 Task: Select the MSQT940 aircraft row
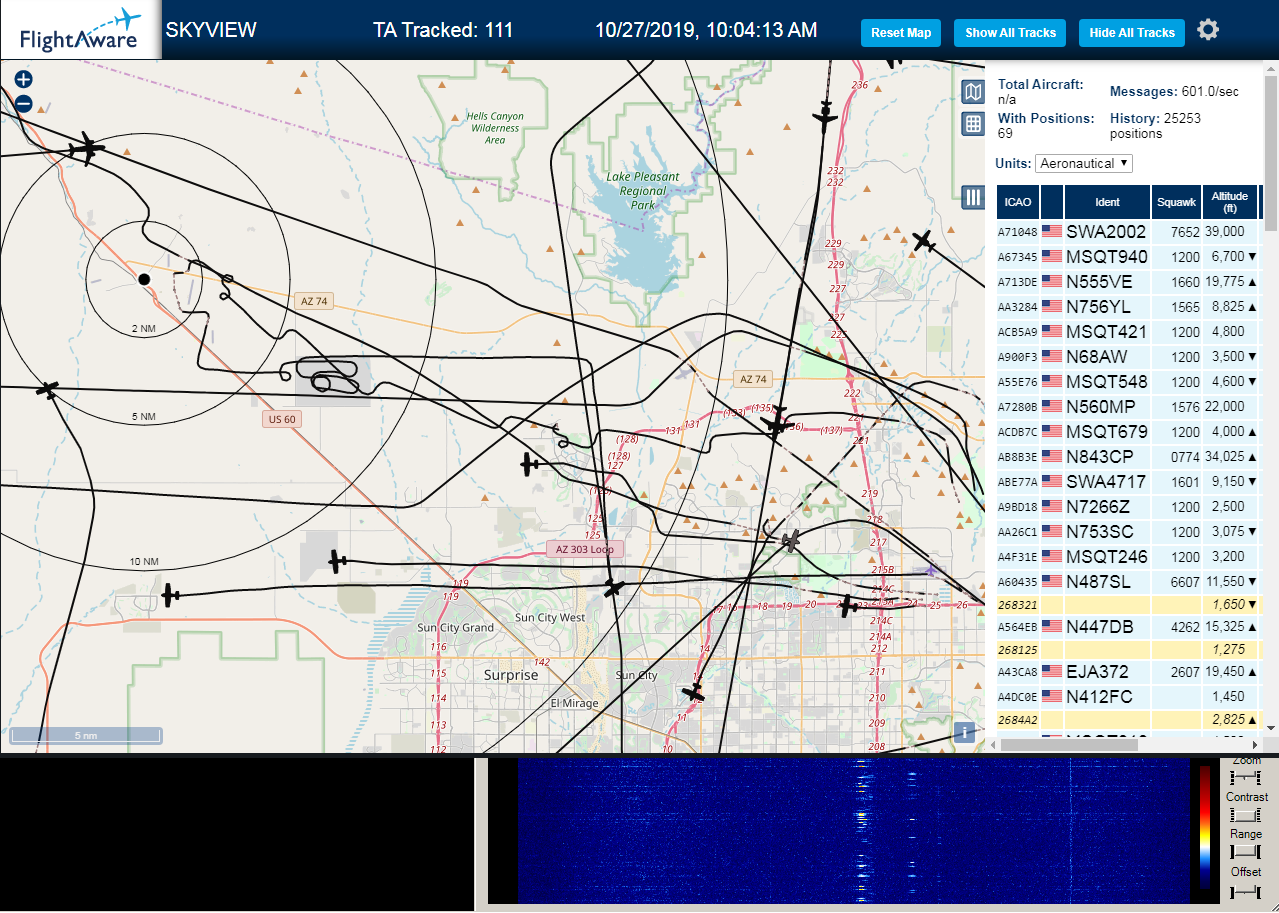coord(1128,256)
